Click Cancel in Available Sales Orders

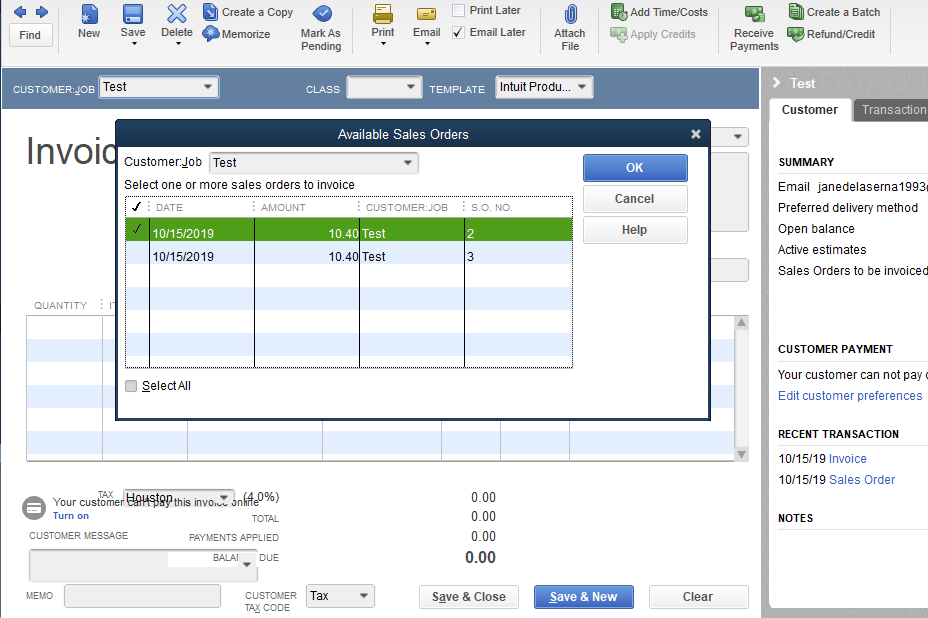[635, 199]
